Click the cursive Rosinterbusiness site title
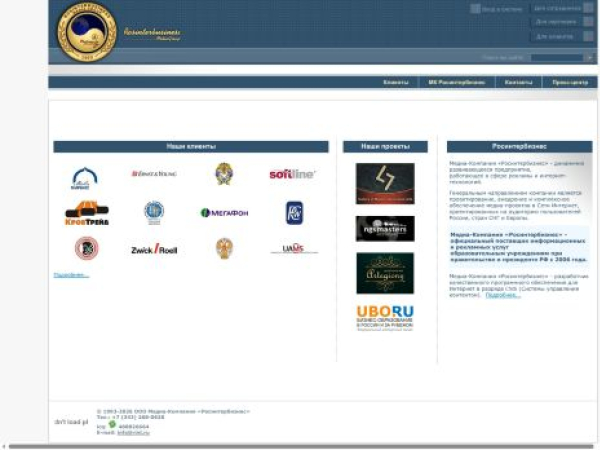600x450 pixels. pos(152,34)
